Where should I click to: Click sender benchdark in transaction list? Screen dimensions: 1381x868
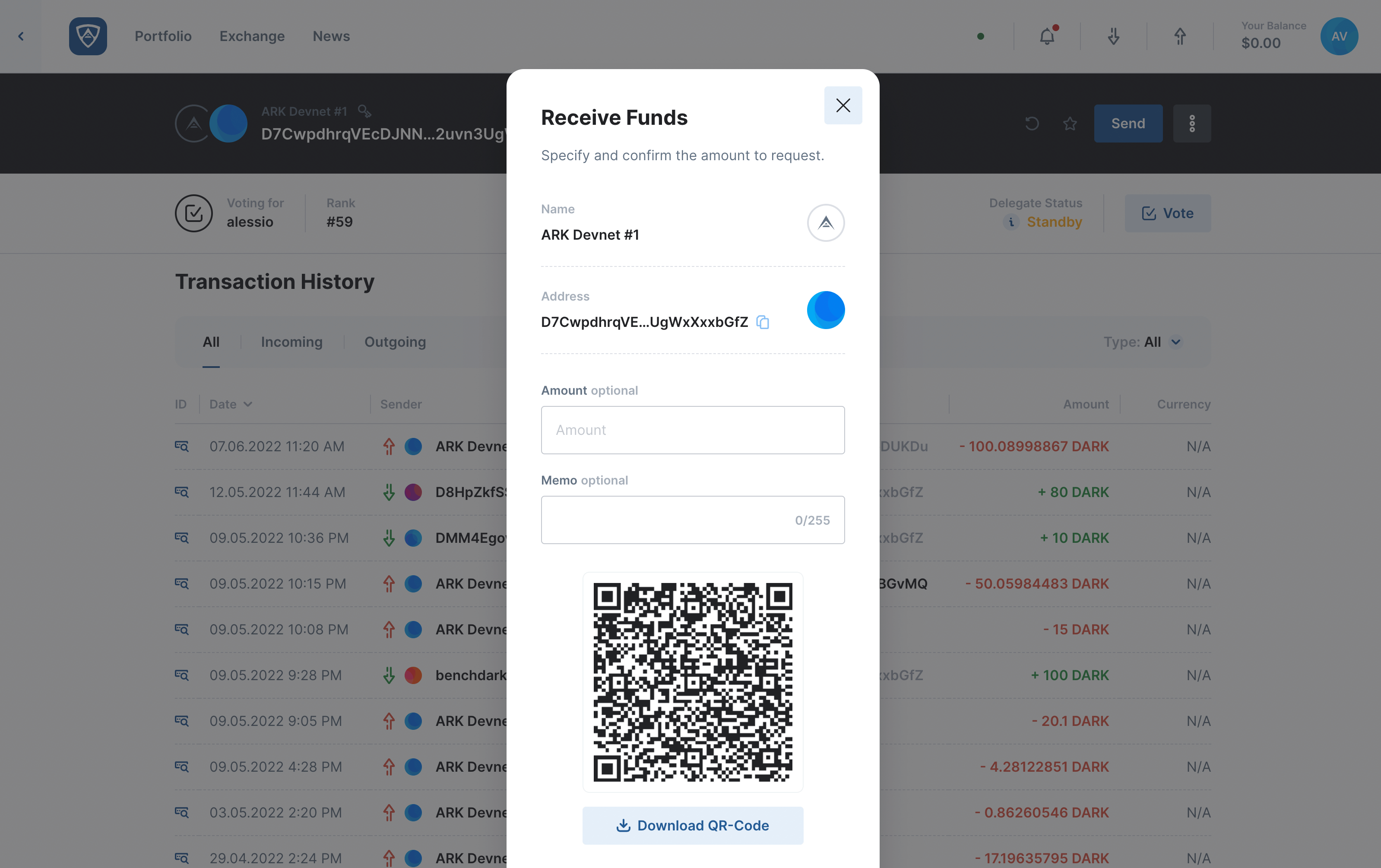click(x=470, y=675)
